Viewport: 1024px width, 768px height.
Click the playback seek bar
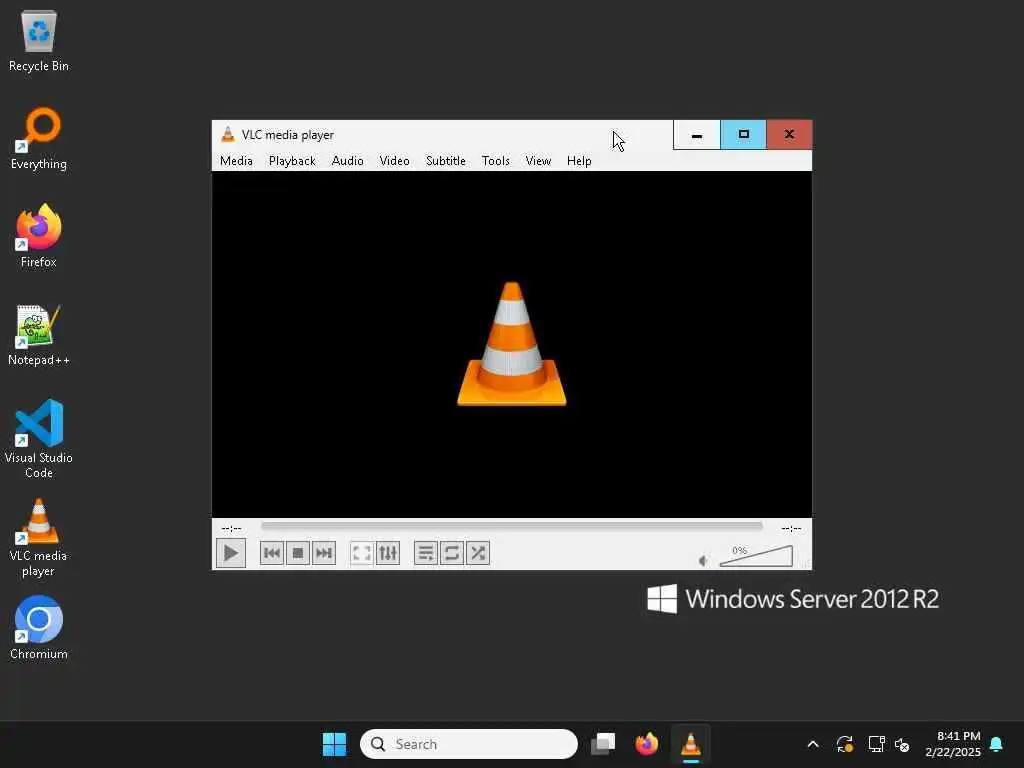coord(511,526)
